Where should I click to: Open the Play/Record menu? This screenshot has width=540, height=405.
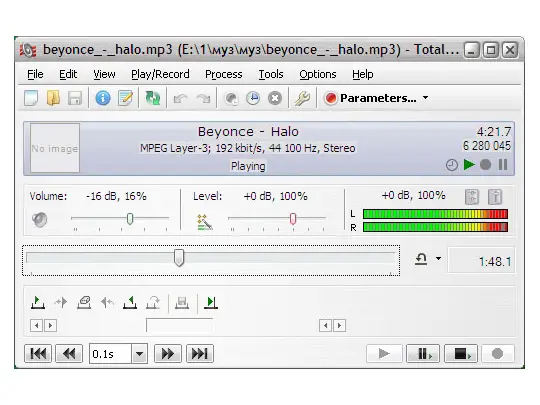point(160,74)
